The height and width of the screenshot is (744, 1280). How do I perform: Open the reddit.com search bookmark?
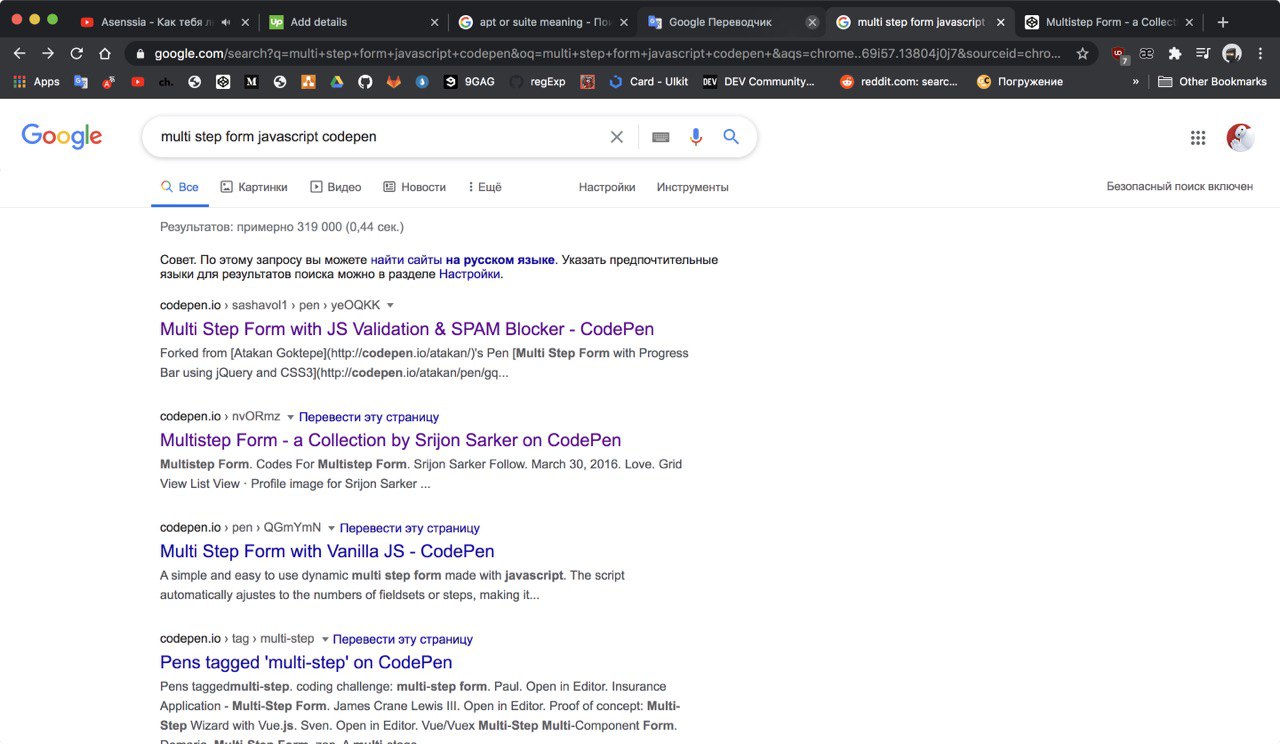pyautogui.click(x=899, y=82)
